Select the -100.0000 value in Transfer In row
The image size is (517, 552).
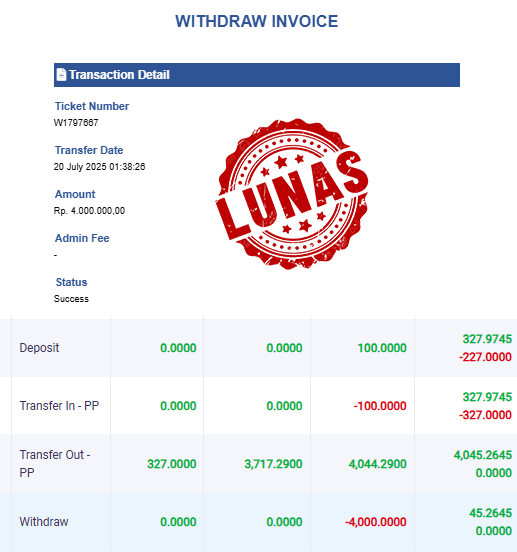pyautogui.click(x=380, y=406)
